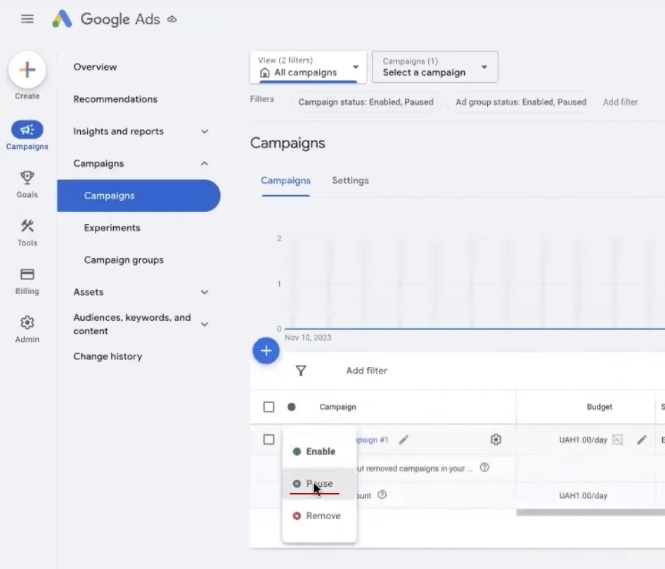Click the Create plus button

(x=27, y=70)
